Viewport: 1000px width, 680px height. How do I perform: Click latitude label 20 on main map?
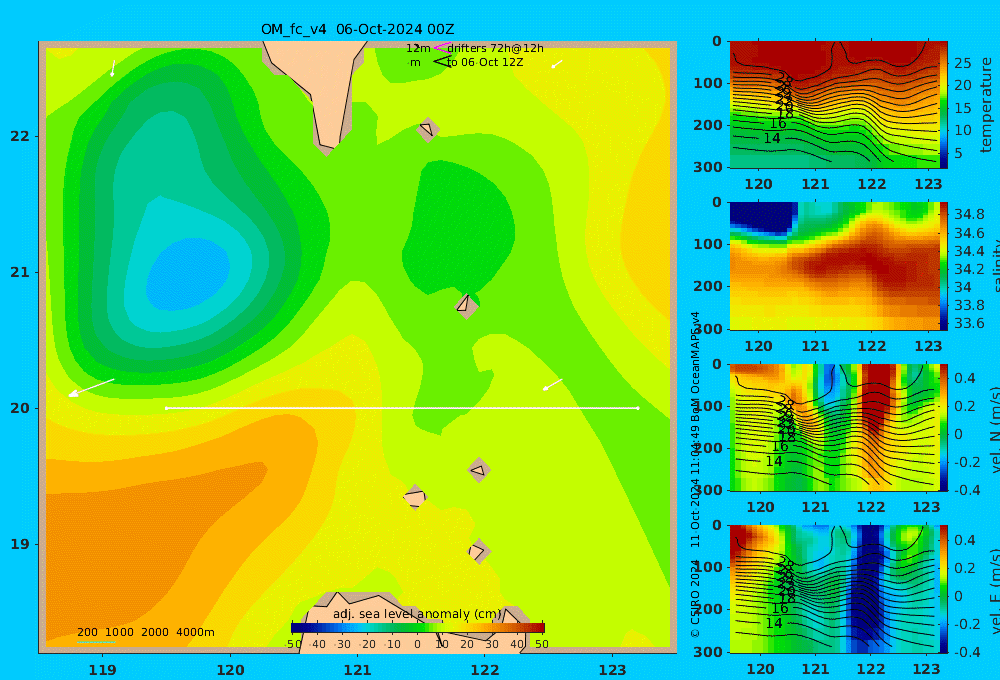pos(20,408)
